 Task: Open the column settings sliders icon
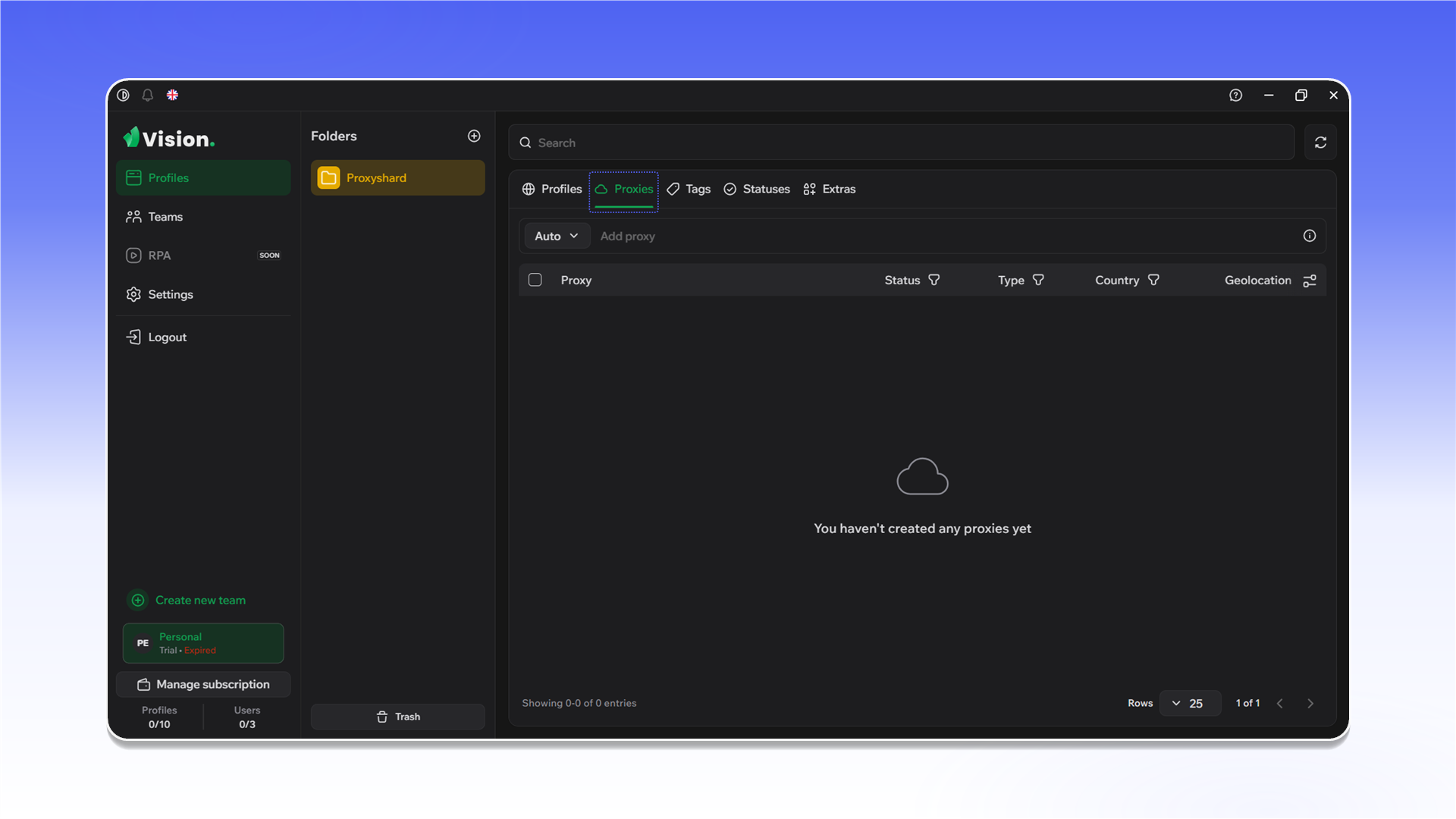point(1310,281)
